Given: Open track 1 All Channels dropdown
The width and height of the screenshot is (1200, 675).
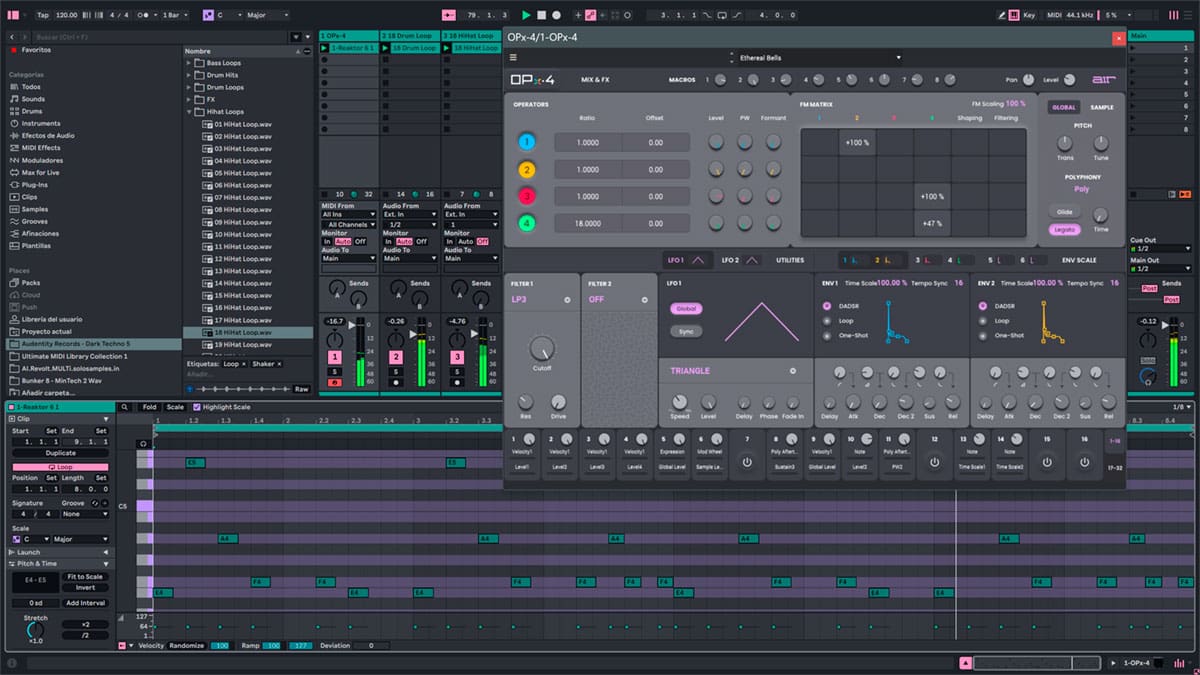Looking at the screenshot, I should coord(348,224).
